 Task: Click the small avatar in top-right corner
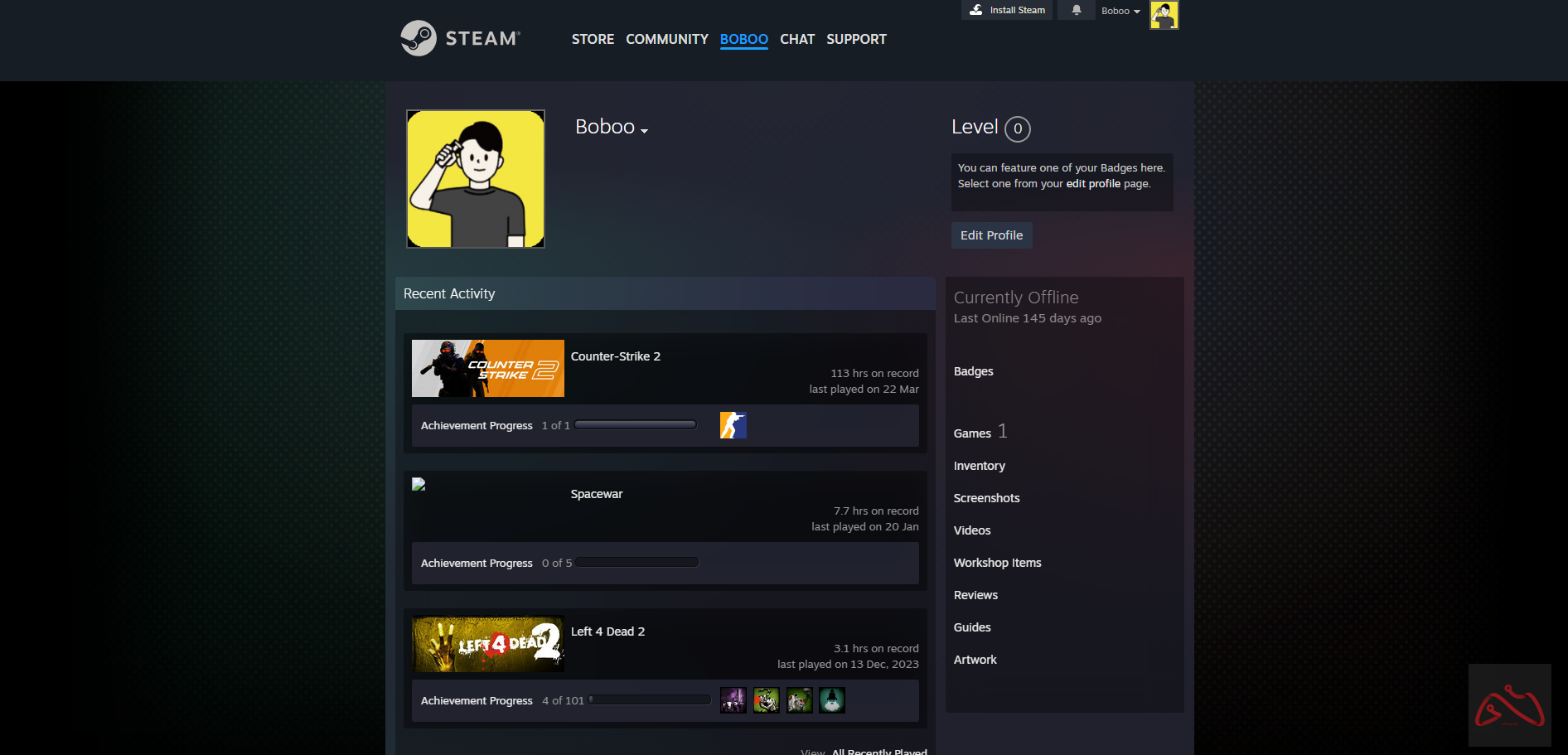point(1164,15)
